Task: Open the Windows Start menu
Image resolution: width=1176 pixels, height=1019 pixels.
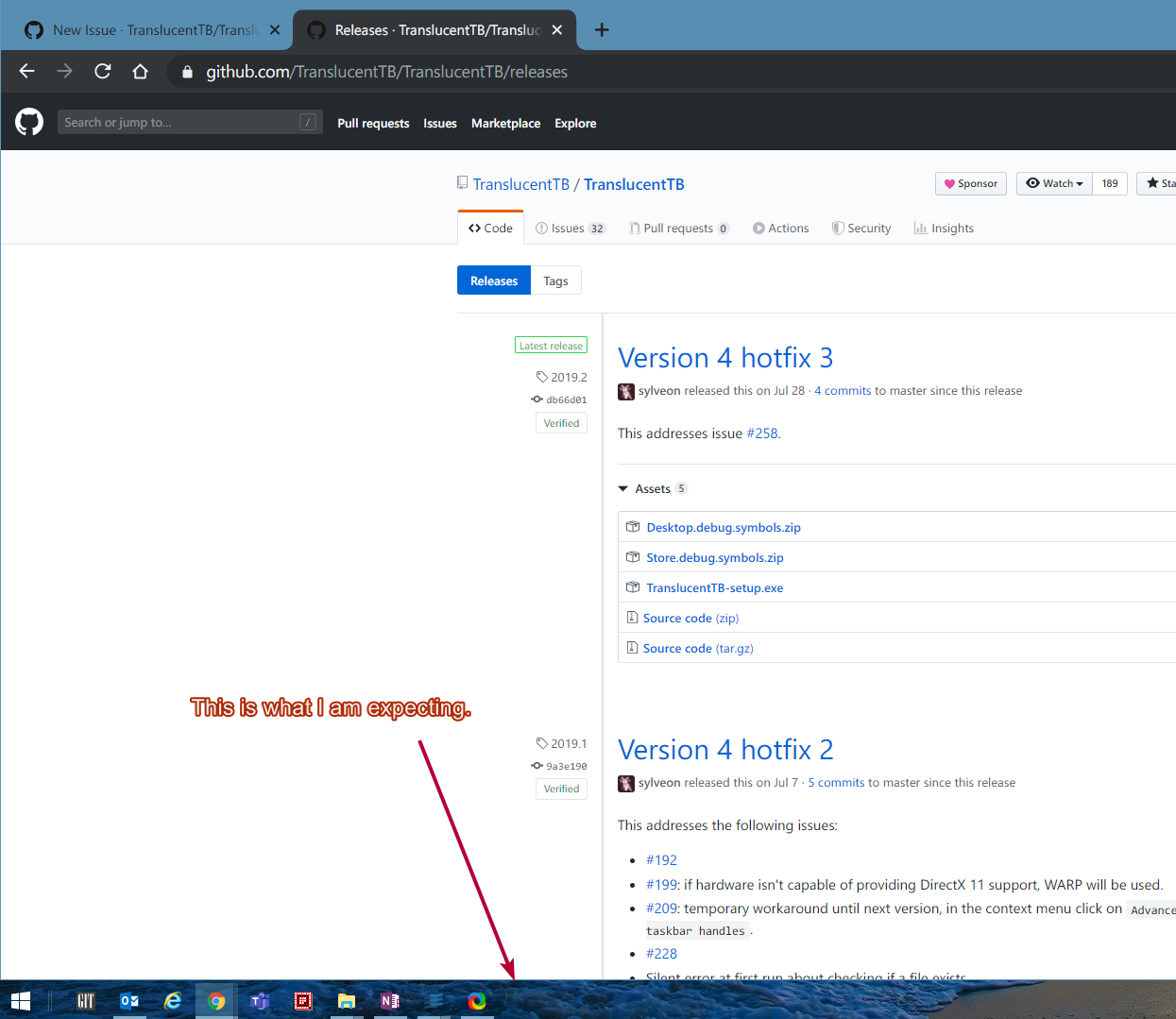Action: (20, 1000)
